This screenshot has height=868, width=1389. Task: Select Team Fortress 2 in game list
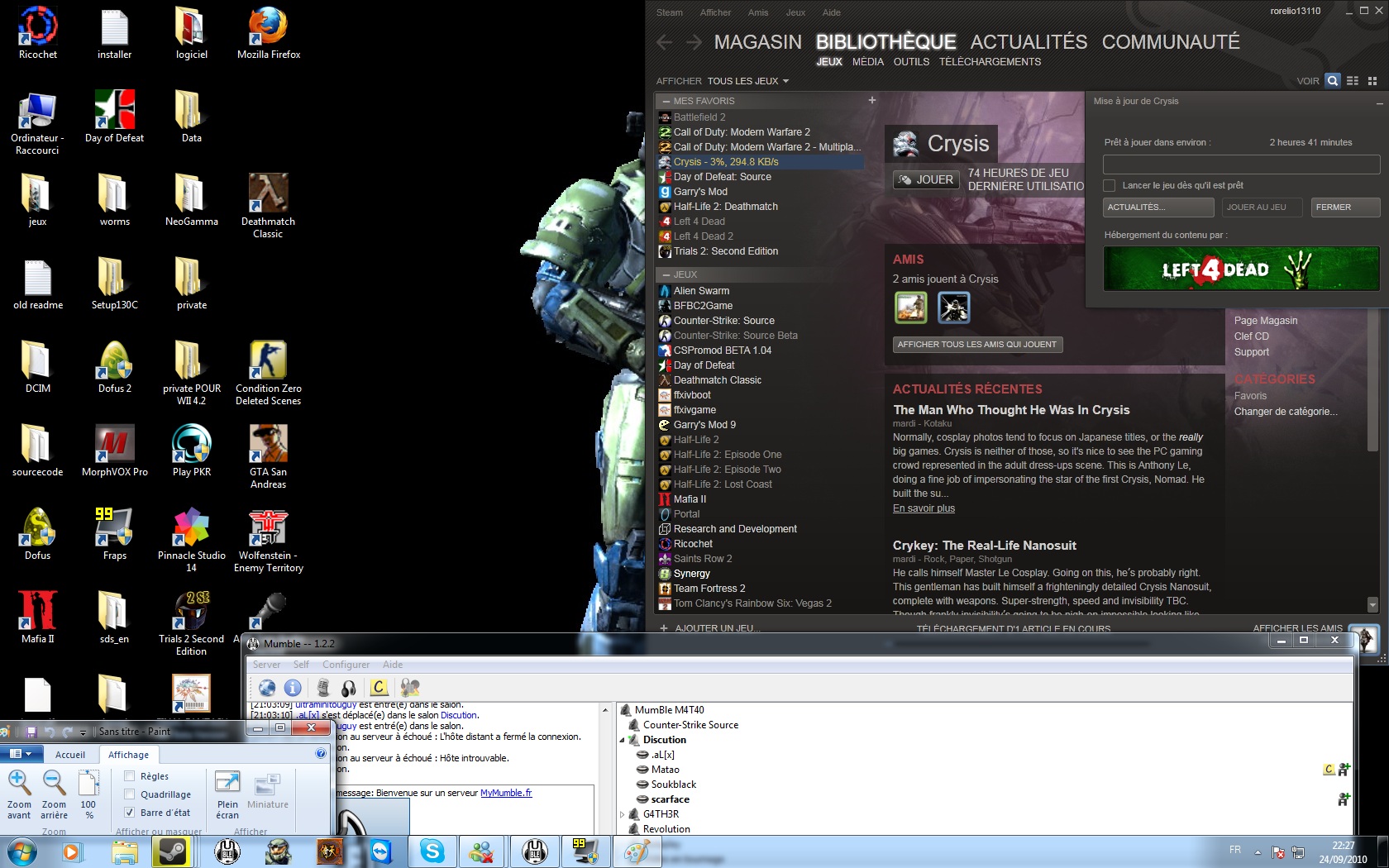[709, 589]
